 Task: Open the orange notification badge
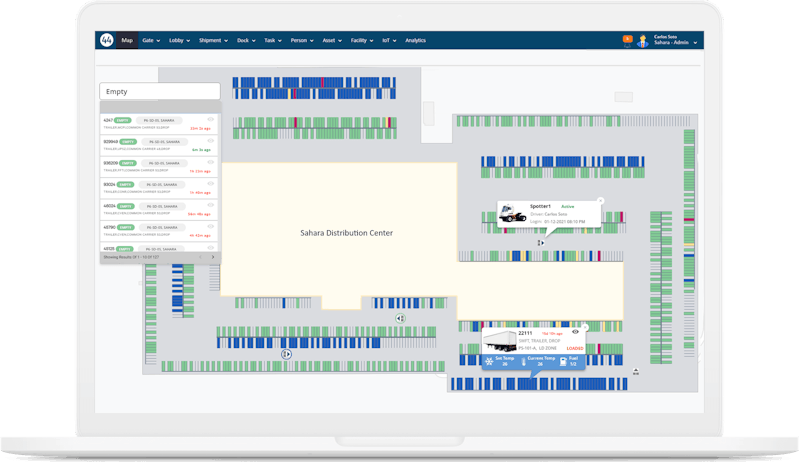(628, 39)
